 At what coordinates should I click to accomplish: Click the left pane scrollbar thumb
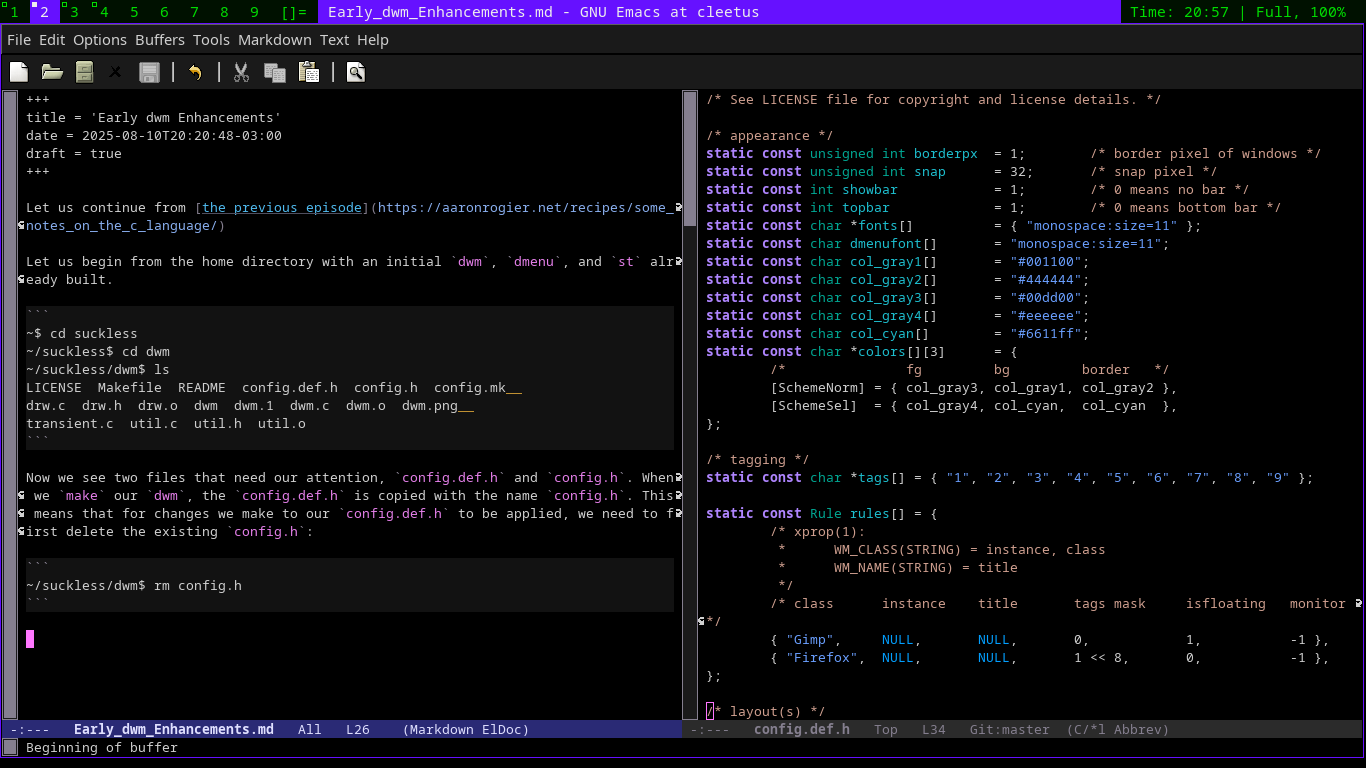[10, 404]
